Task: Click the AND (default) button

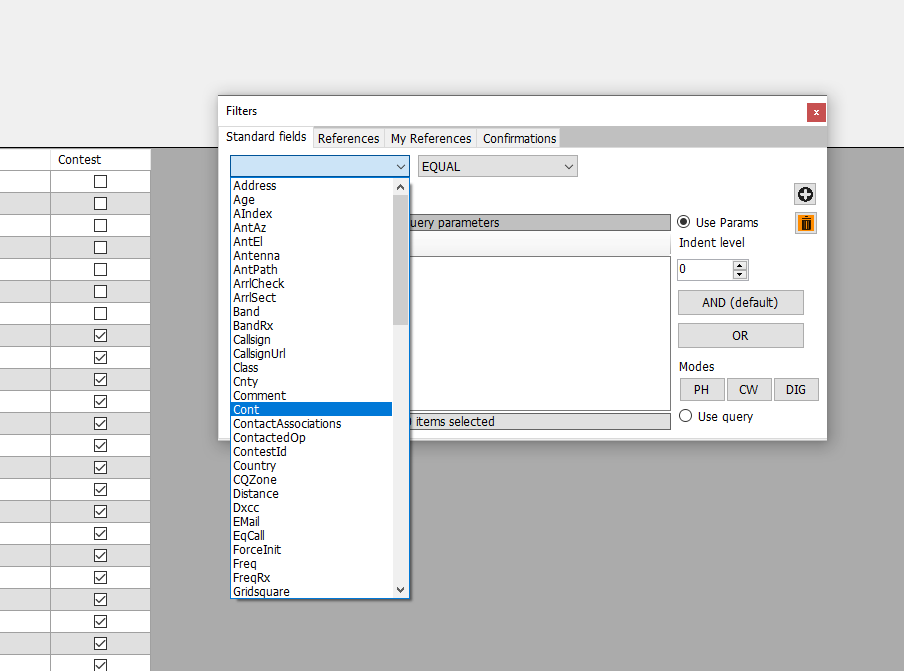Action: click(740, 303)
